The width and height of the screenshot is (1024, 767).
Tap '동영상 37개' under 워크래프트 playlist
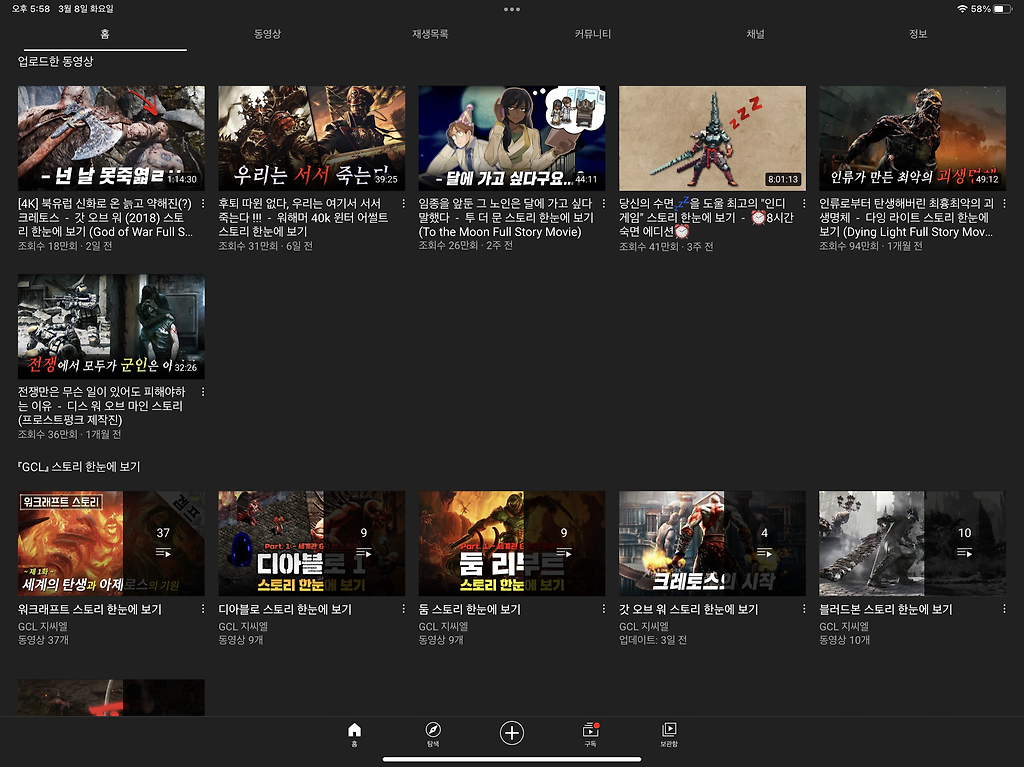[x=43, y=640]
